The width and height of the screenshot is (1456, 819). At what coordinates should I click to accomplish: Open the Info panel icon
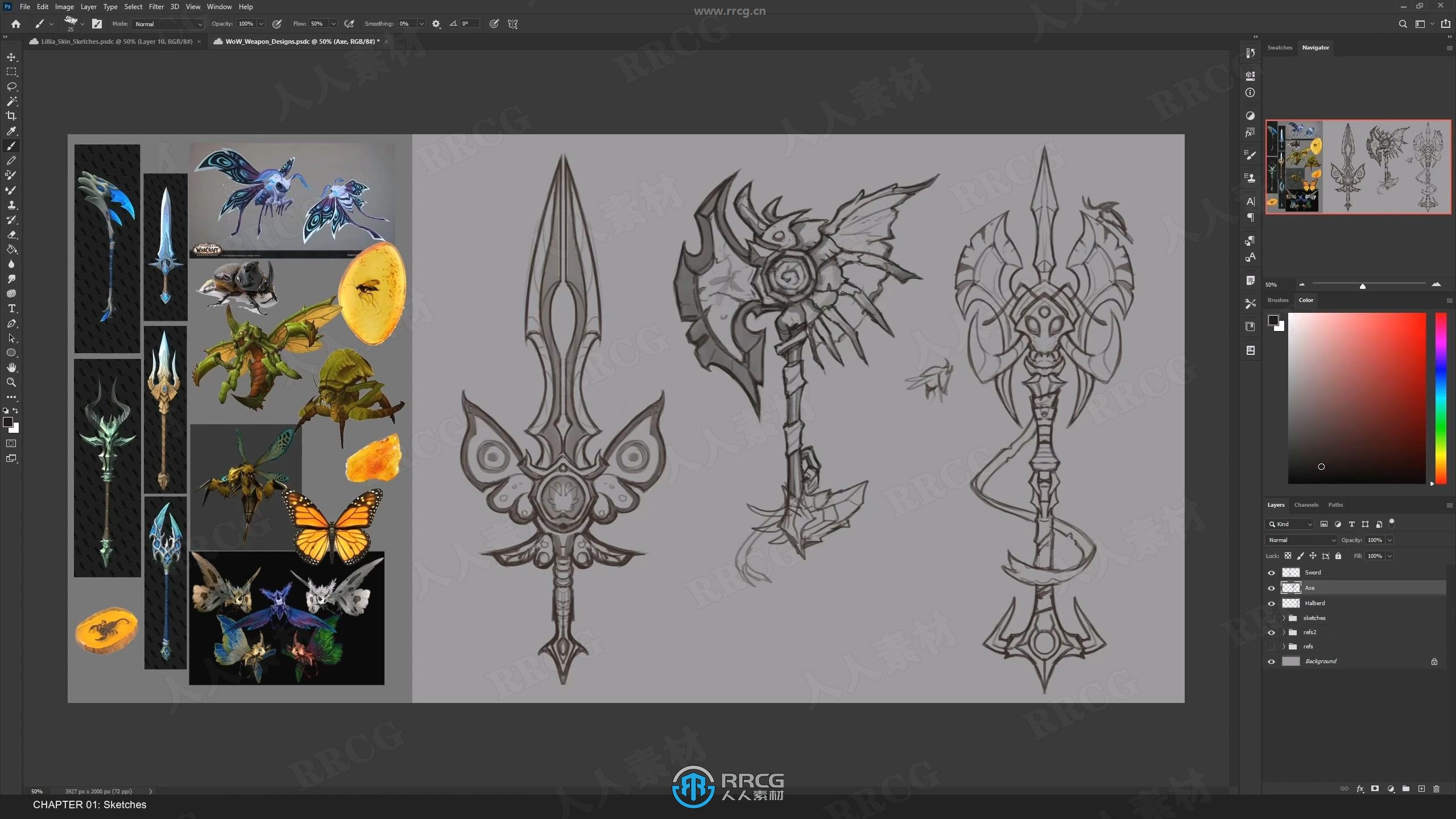pyautogui.click(x=1250, y=93)
